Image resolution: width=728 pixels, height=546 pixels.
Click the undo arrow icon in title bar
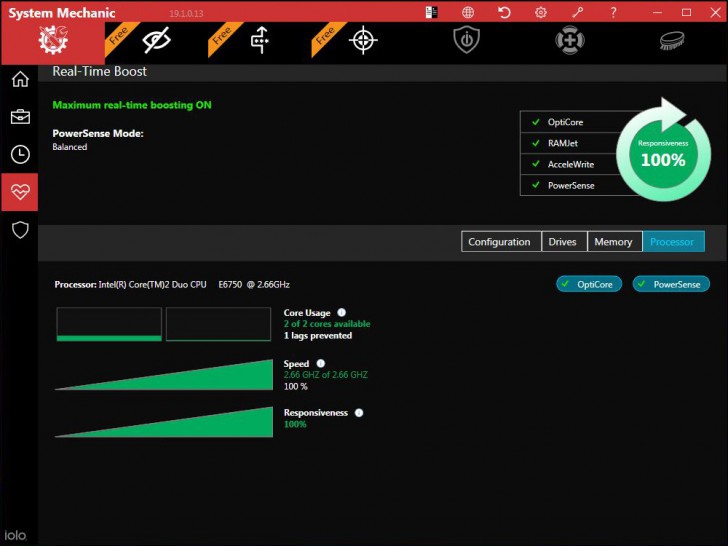(x=504, y=13)
